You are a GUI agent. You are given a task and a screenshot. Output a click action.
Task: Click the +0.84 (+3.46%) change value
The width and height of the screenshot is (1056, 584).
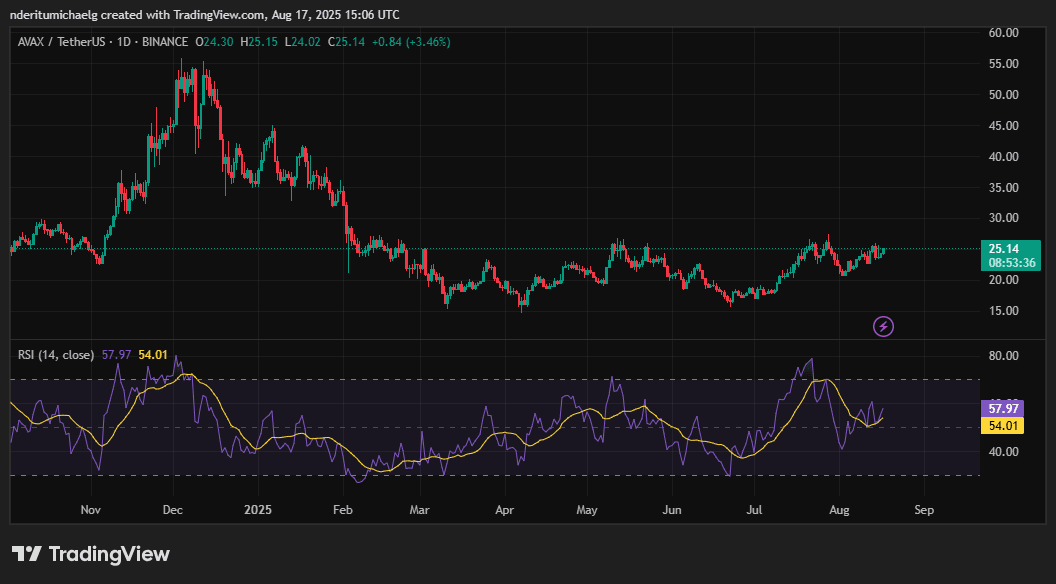click(x=410, y=42)
